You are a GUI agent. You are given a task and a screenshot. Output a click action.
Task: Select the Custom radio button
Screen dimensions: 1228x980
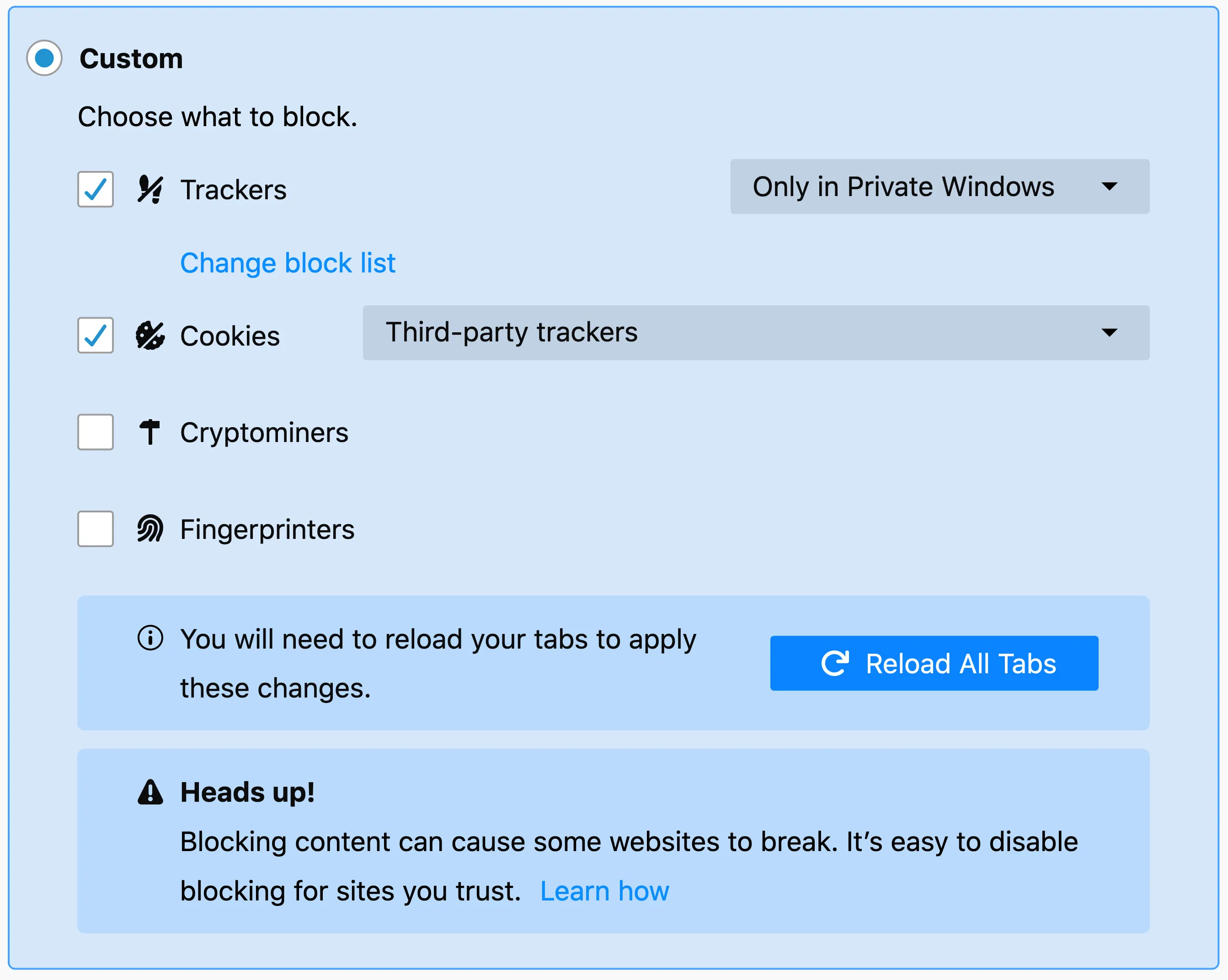[45, 57]
